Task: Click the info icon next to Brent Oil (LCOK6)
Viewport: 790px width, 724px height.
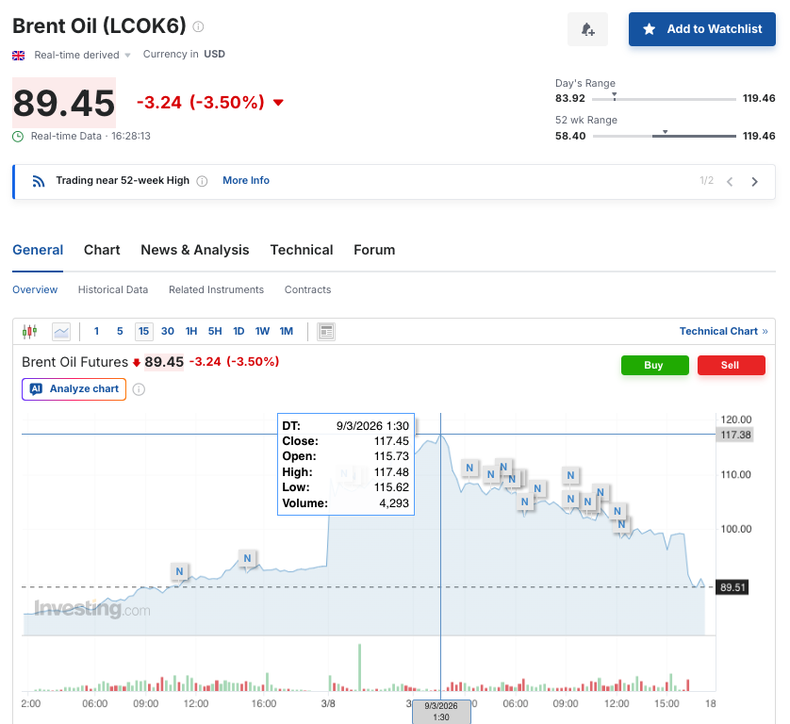Action: point(199,27)
